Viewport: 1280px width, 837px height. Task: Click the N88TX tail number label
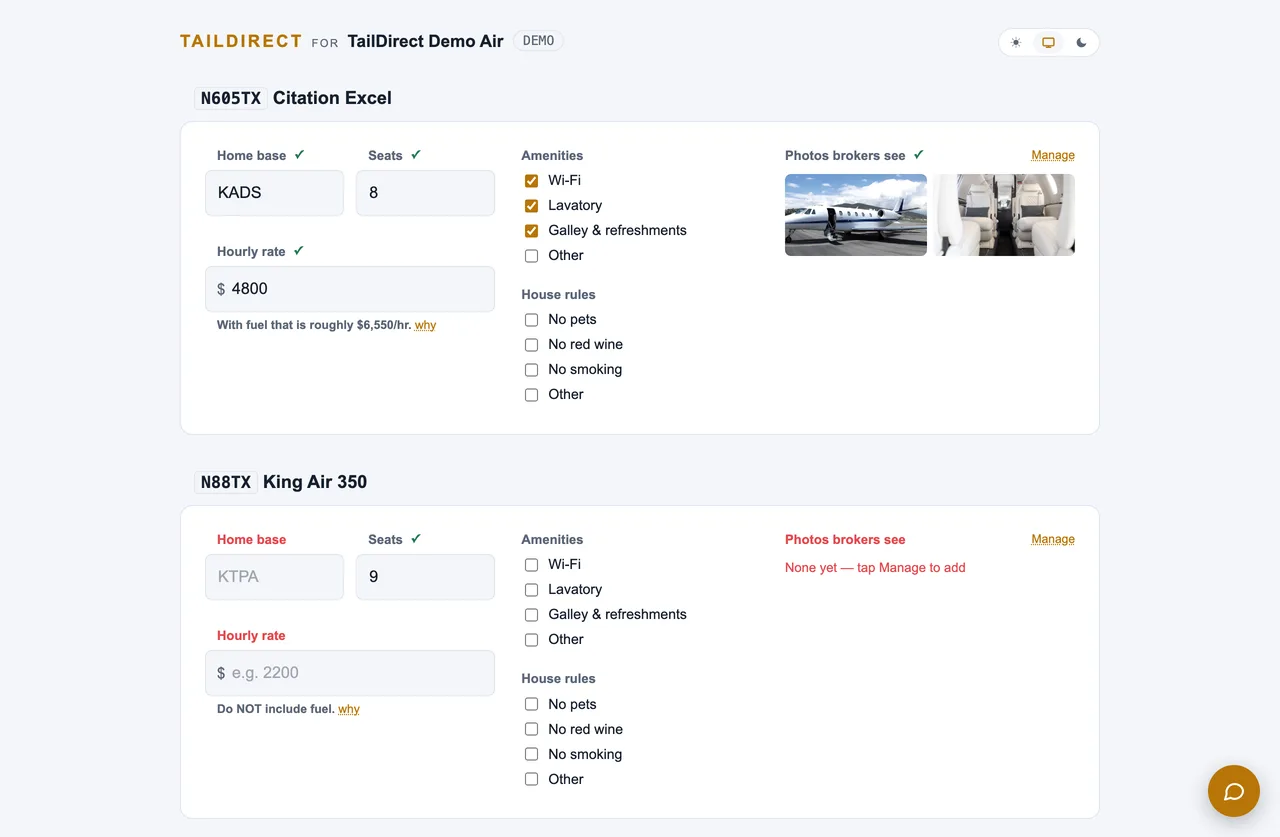(x=226, y=482)
